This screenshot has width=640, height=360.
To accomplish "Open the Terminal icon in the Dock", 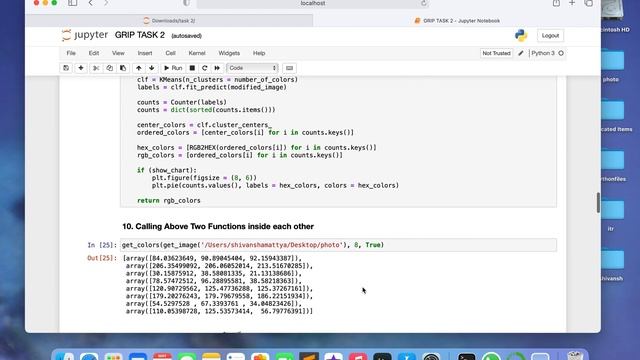I will click(466, 356).
